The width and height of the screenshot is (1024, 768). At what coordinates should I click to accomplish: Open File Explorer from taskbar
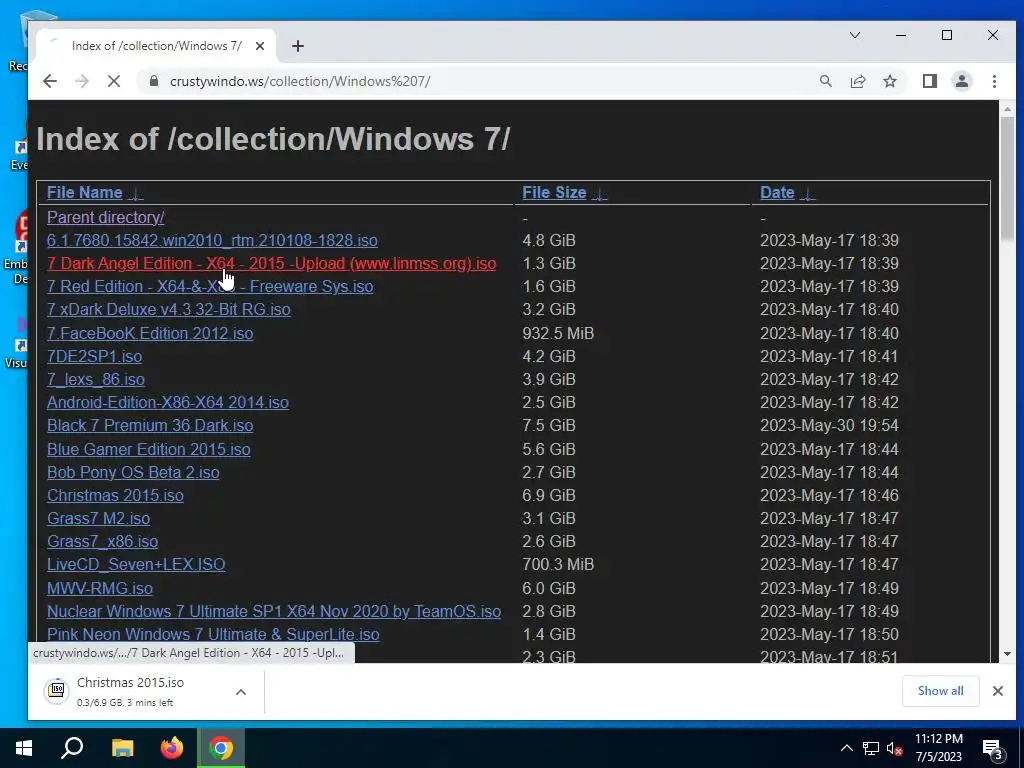click(122, 748)
